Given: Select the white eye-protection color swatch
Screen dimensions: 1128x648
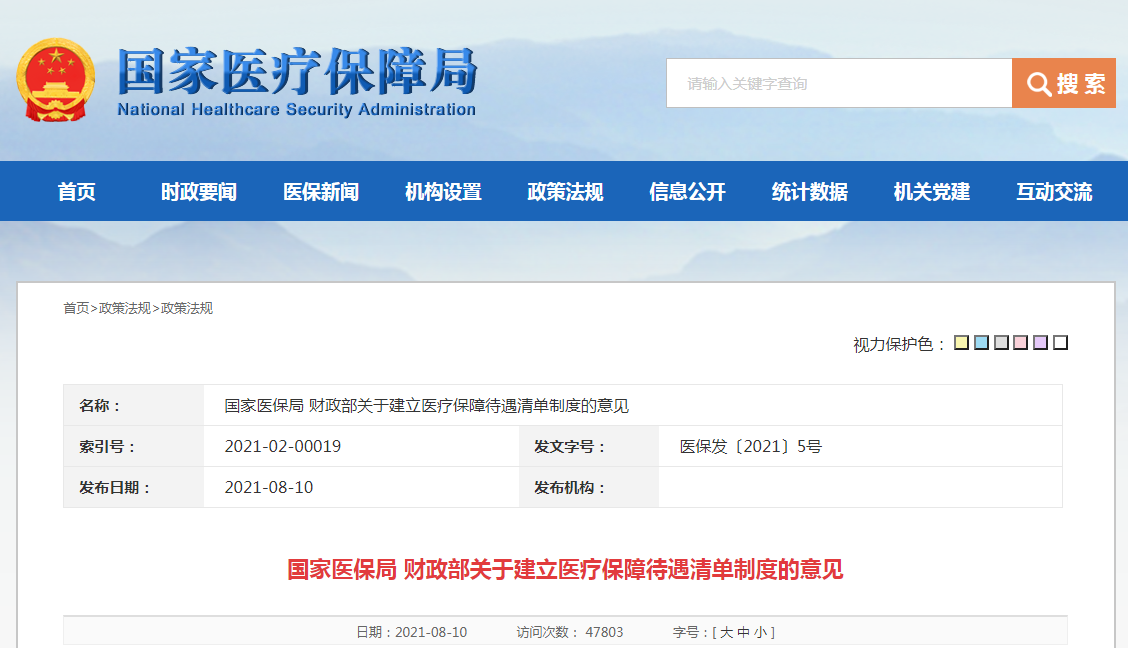Looking at the screenshot, I should click(1060, 342).
